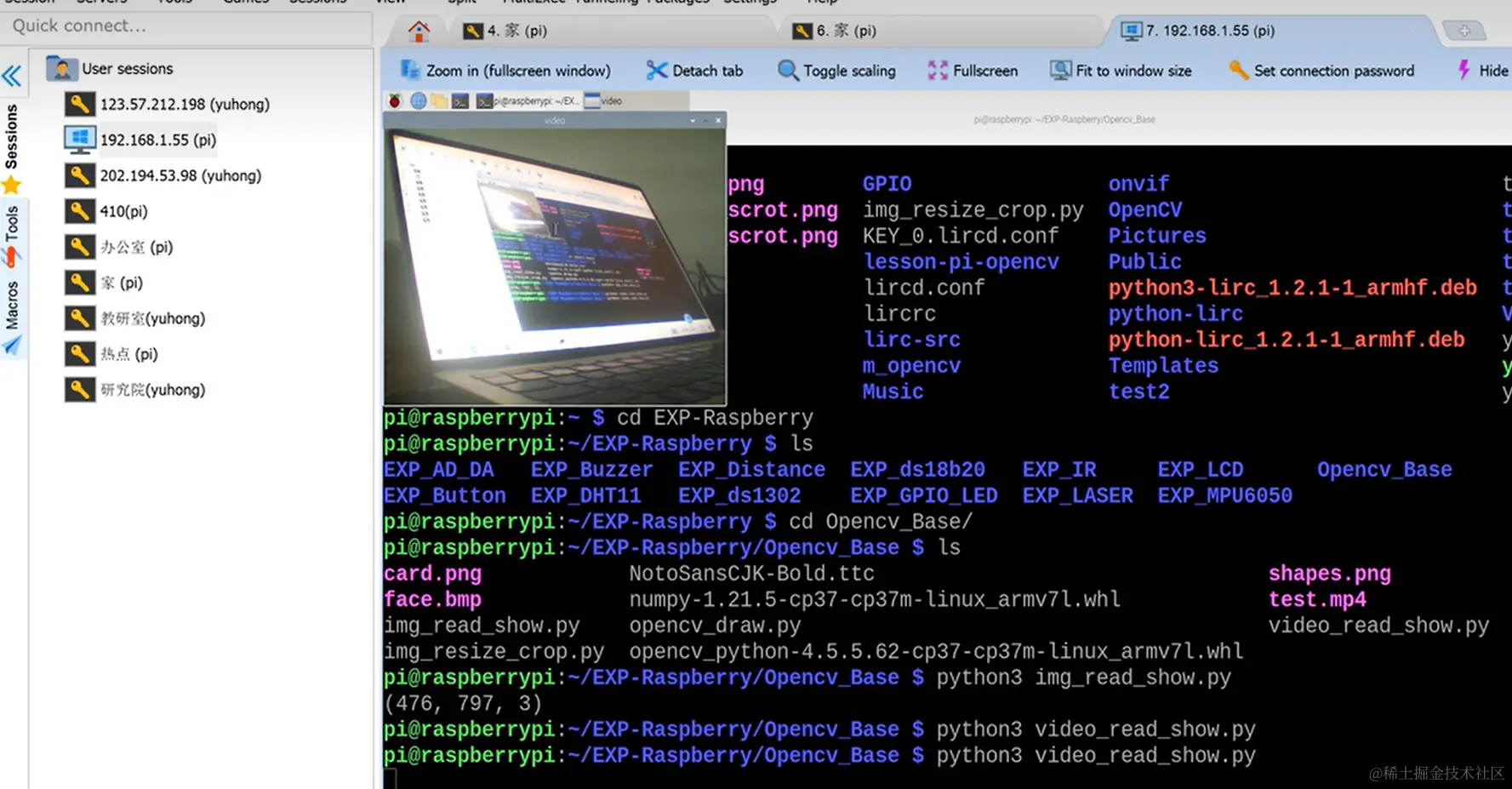This screenshot has width=1512, height=789.
Task: Click test.mp4 in terminal listing
Action: click(x=1317, y=599)
